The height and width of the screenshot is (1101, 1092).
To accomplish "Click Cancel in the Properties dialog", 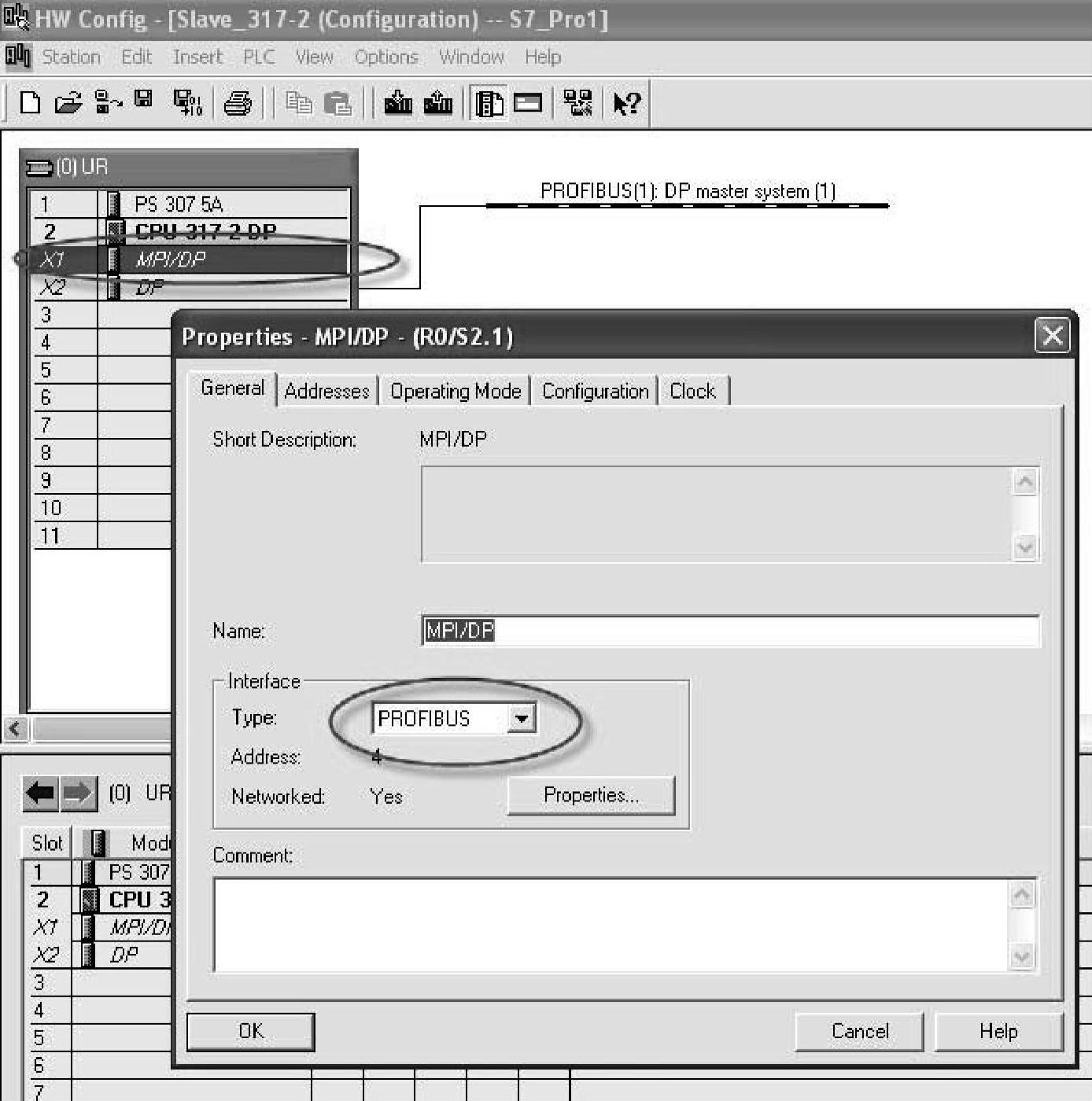I will (x=859, y=1031).
